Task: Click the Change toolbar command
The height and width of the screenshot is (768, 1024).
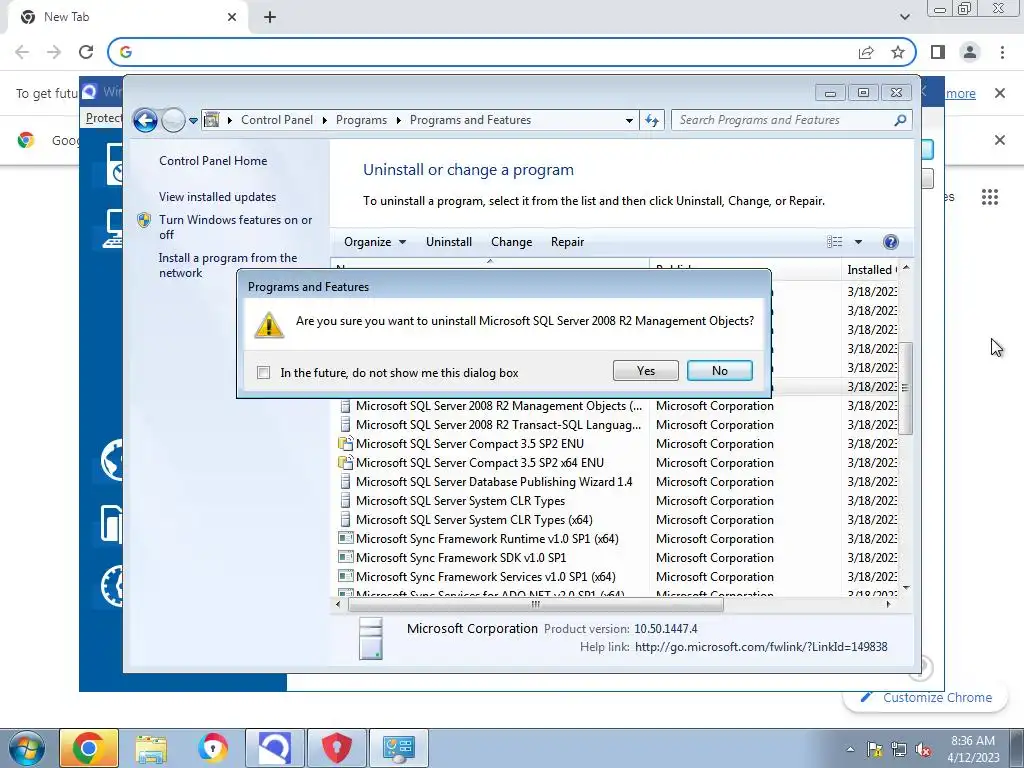Action: [x=511, y=242]
